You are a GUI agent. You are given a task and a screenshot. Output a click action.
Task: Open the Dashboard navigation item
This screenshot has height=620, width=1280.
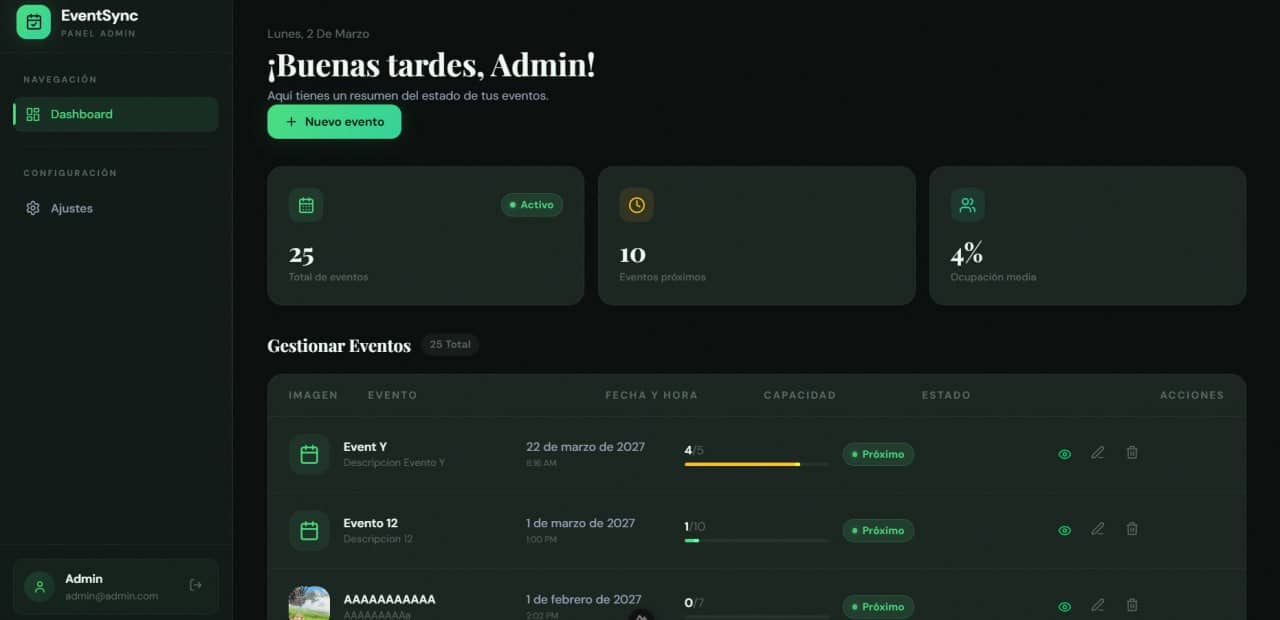click(x=116, y=114)
